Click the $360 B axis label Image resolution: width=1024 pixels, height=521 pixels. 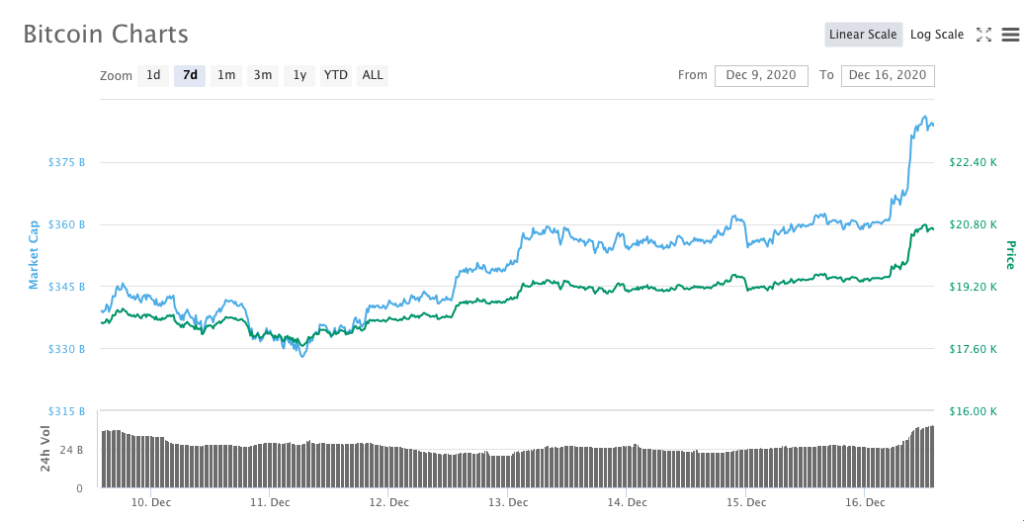coord(67,224)
